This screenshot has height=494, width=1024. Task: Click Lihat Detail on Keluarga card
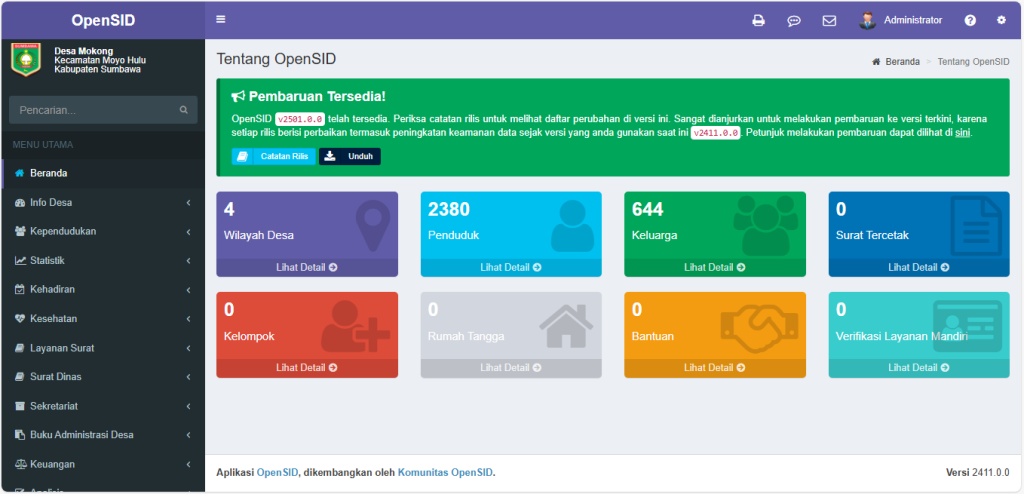click(x=714, y=267)
